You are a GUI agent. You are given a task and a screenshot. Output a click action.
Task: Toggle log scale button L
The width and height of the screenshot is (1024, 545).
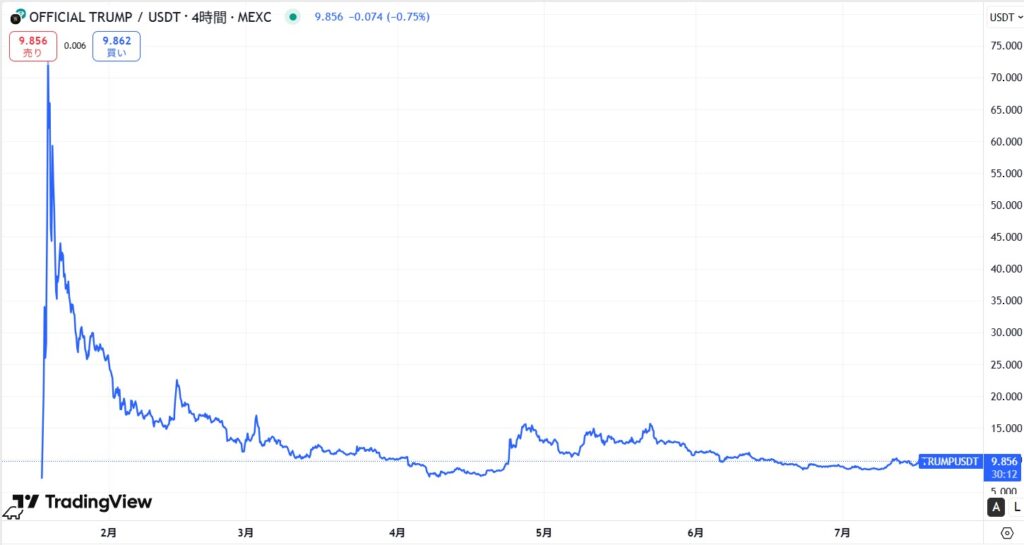tap(1016, 507)
